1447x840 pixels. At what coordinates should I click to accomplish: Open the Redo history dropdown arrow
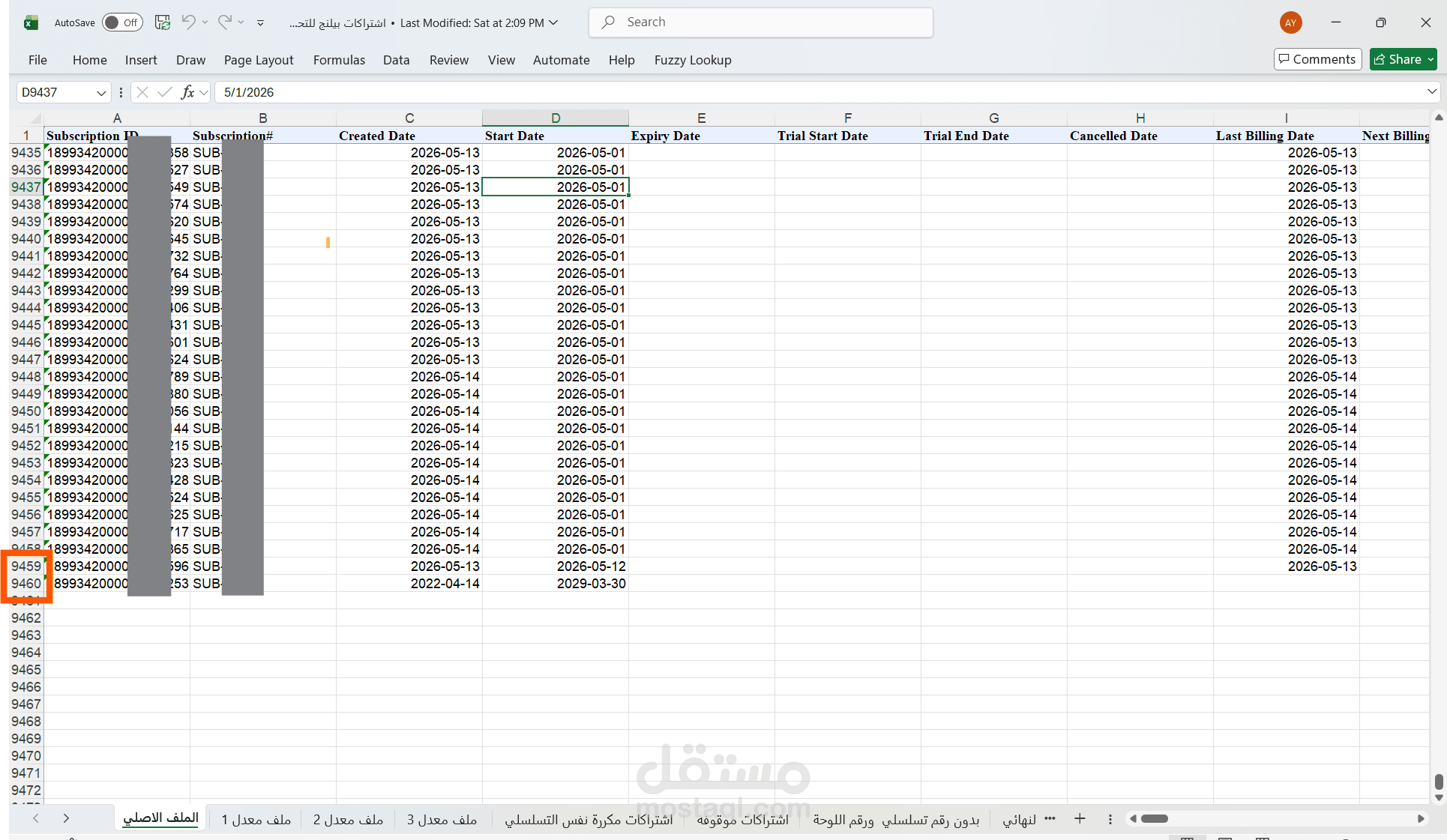coord(241,22)
